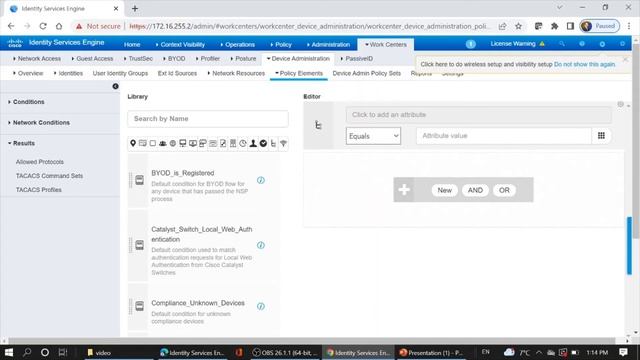The height and width of the screenshot is (360, 640).
Task: Open the Work Centers tab
Action: [386, 44]
